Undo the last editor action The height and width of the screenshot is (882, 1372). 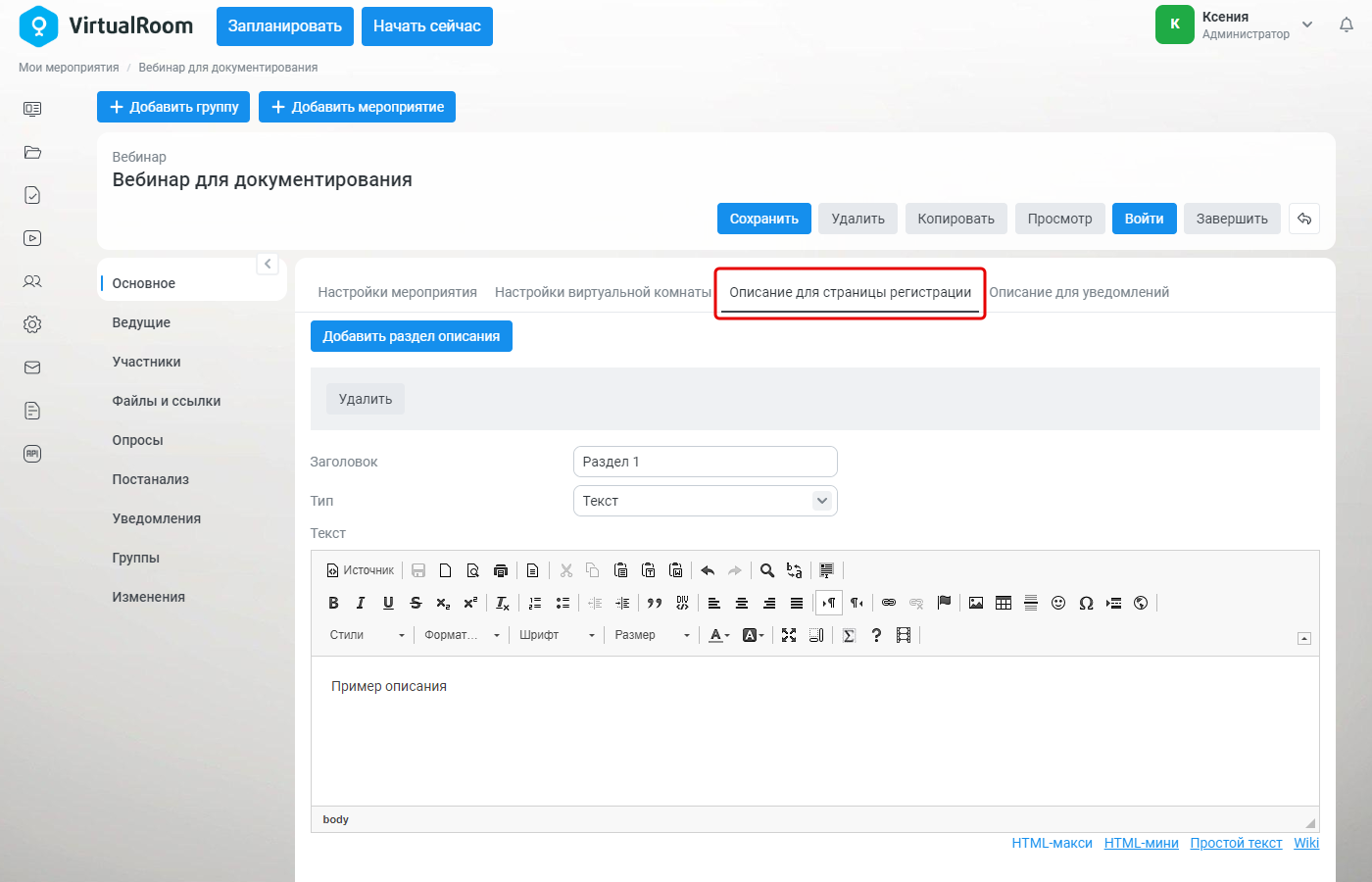coord(708,570)
